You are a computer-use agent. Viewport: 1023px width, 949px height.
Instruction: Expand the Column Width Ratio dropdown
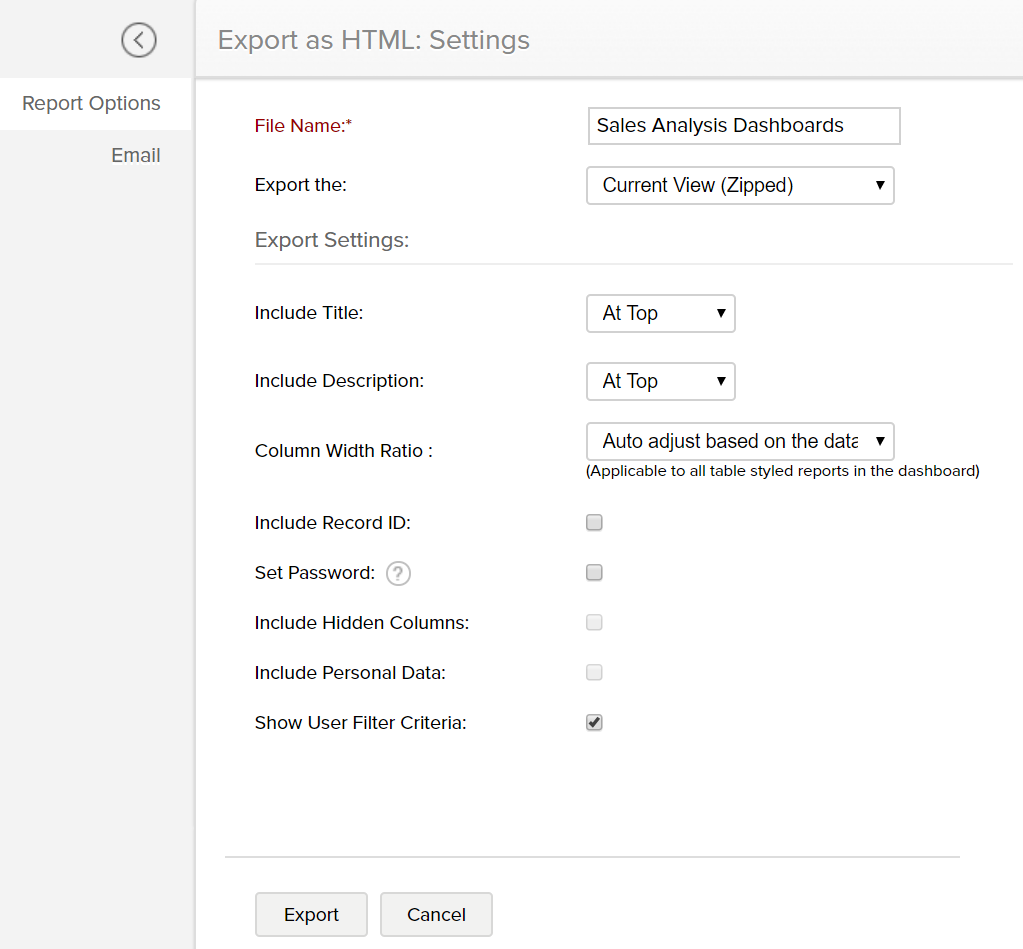740,442
